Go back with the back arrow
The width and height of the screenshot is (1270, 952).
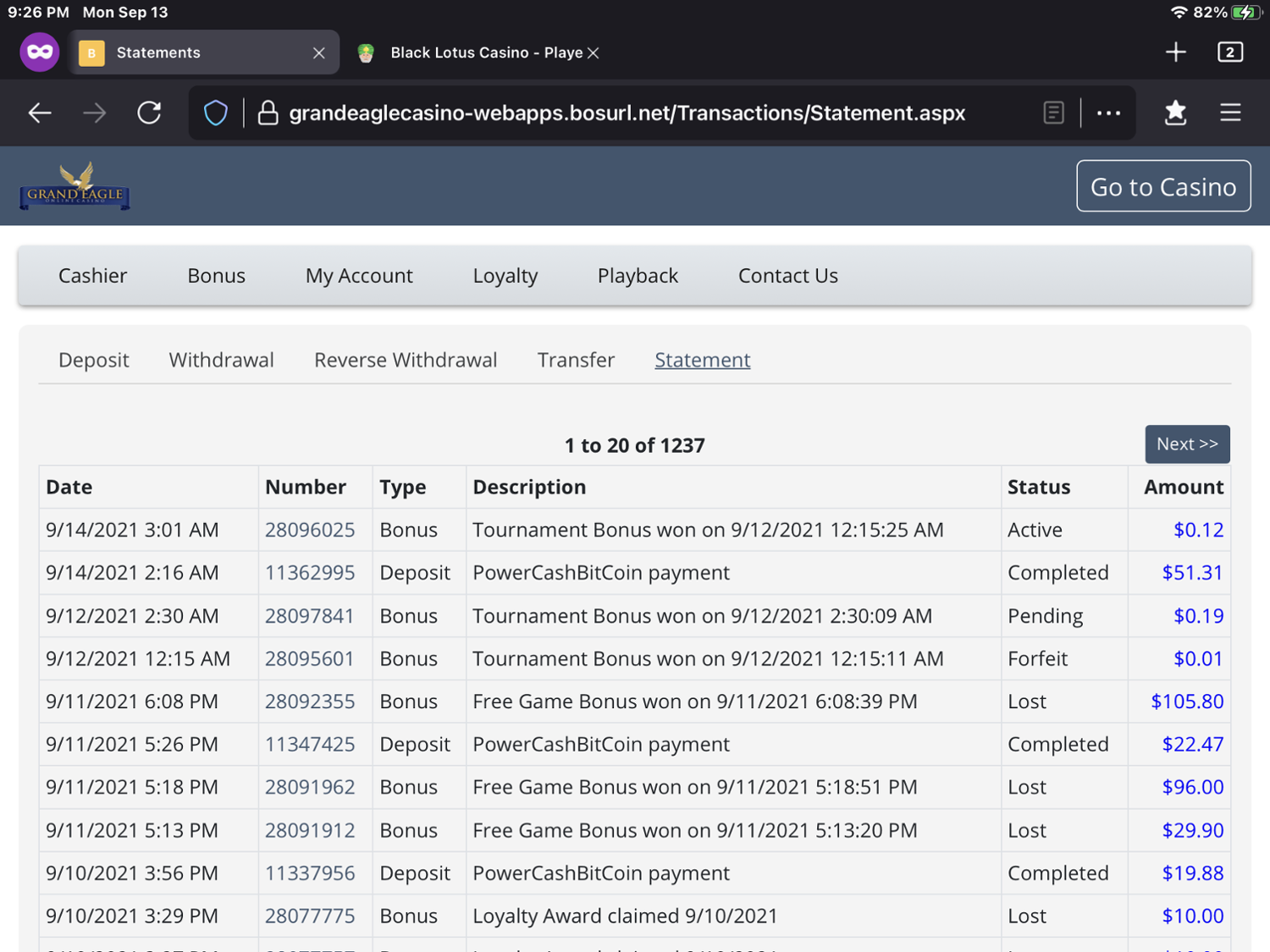40,113
